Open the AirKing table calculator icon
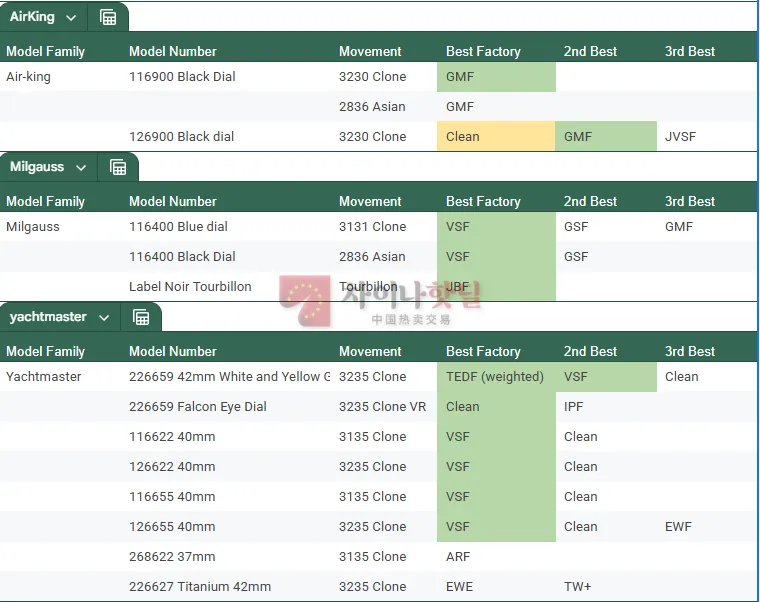 pos(108,17)
